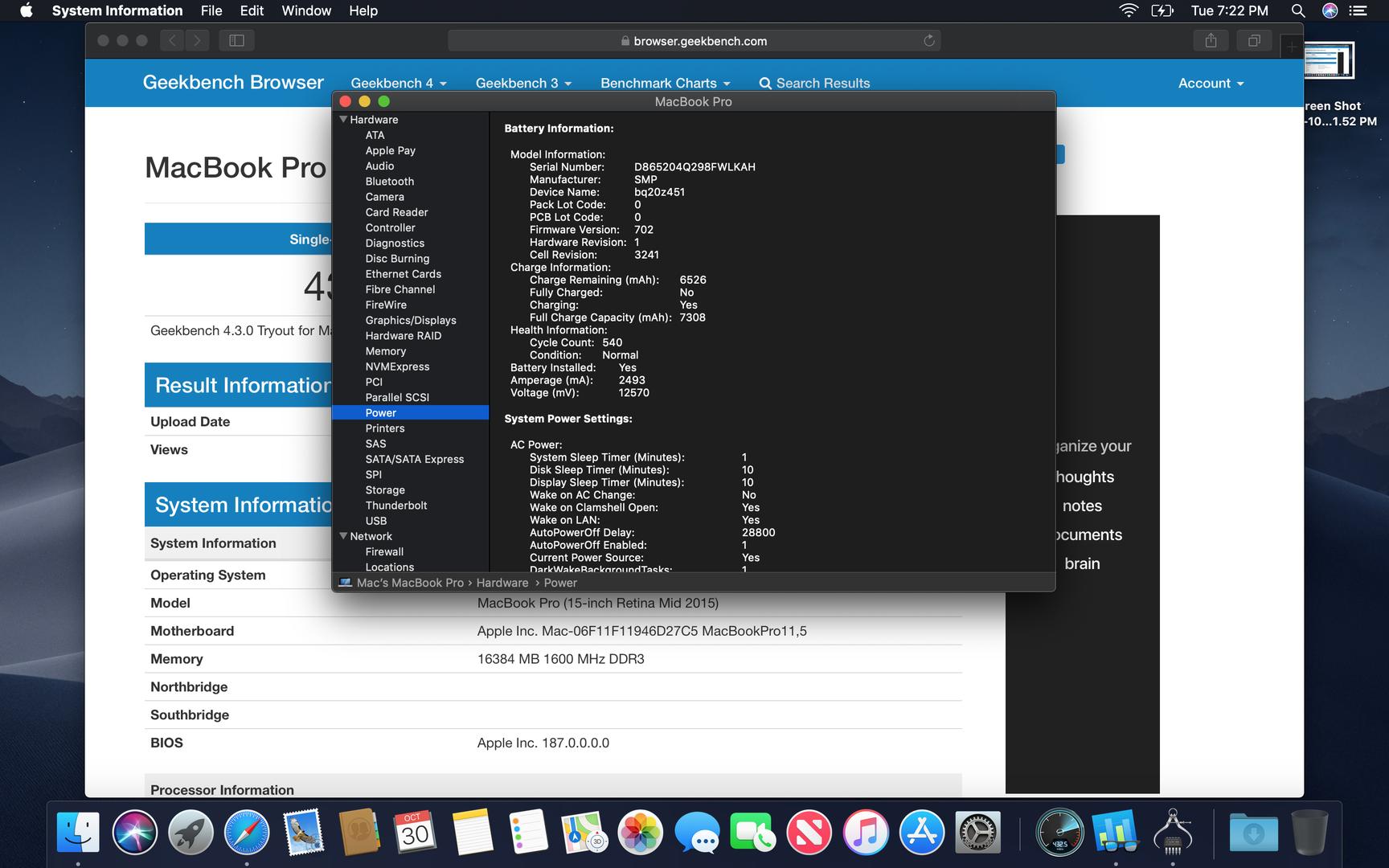Open Finder from the Dock

click(x=78, y=832)
